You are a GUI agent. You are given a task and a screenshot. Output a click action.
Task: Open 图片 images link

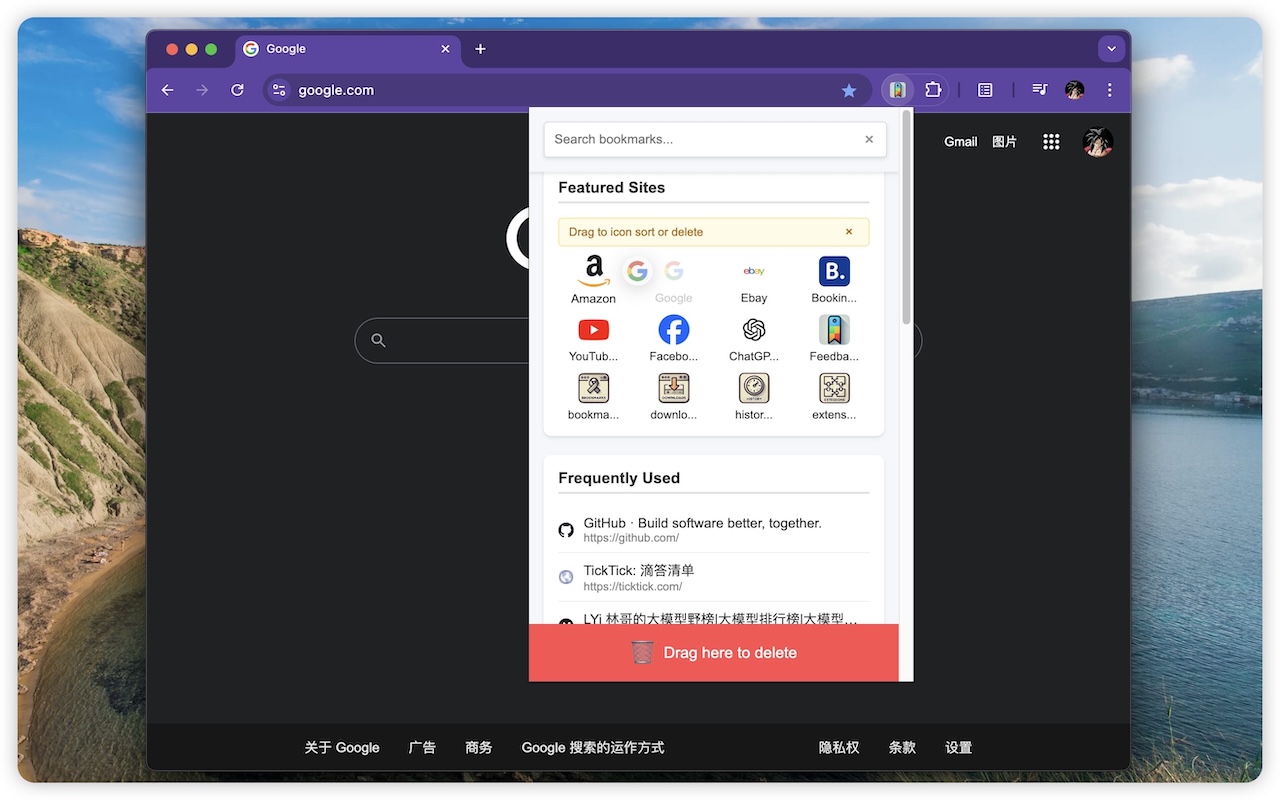1004,142
